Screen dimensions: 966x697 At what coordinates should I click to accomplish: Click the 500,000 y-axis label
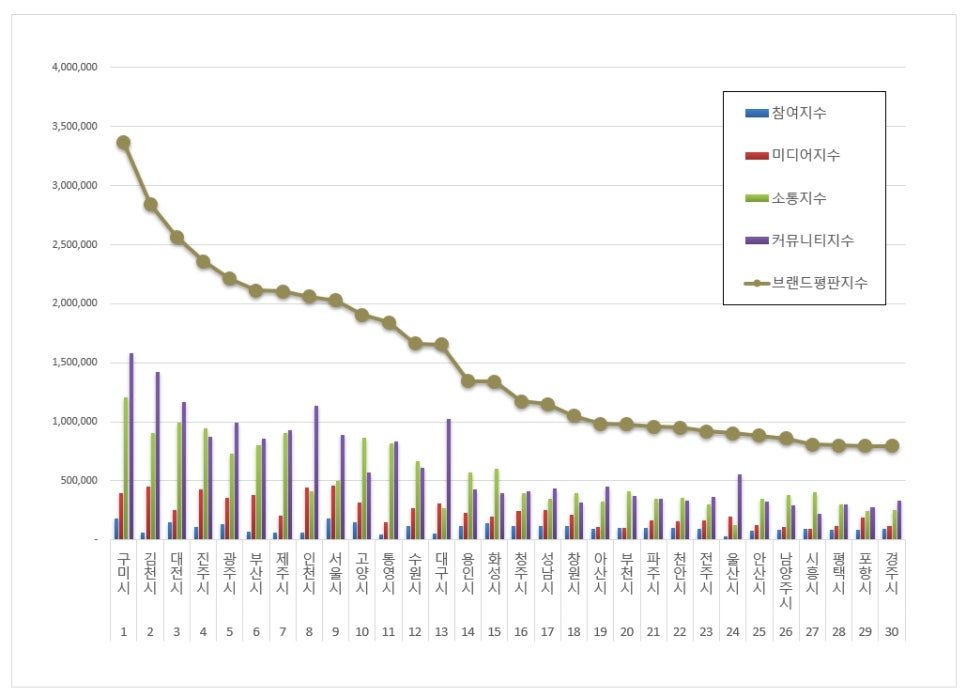[x=78, y=481]
